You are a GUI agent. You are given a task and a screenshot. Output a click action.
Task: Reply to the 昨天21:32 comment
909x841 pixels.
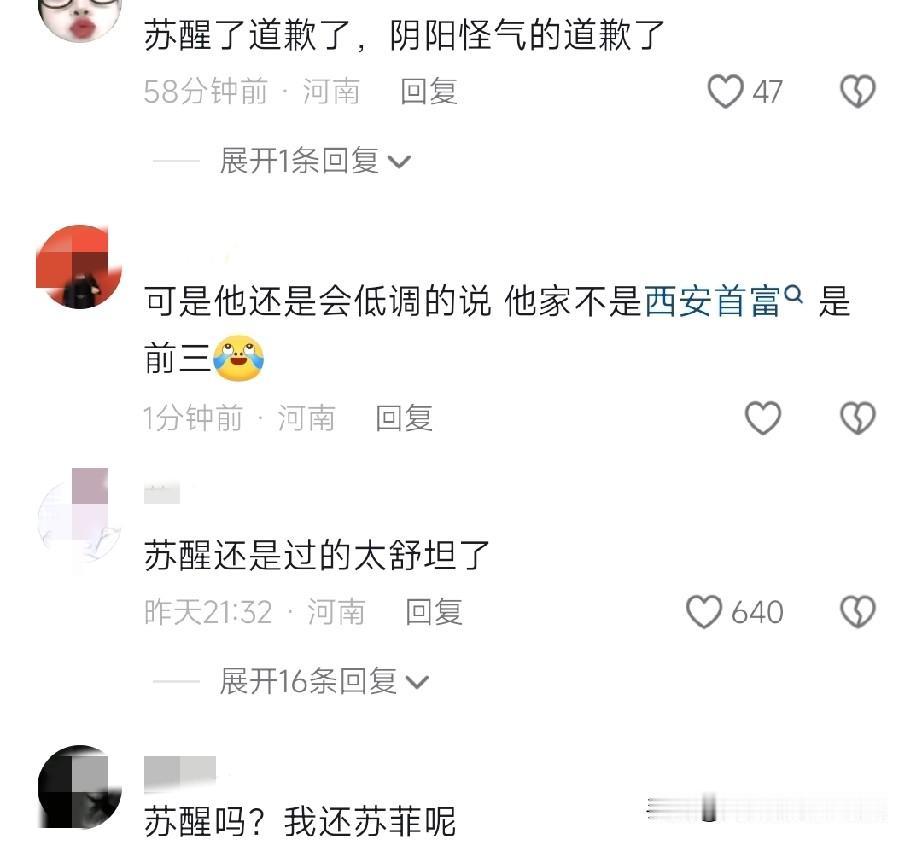pyautogui.click(x=434, y=611)
